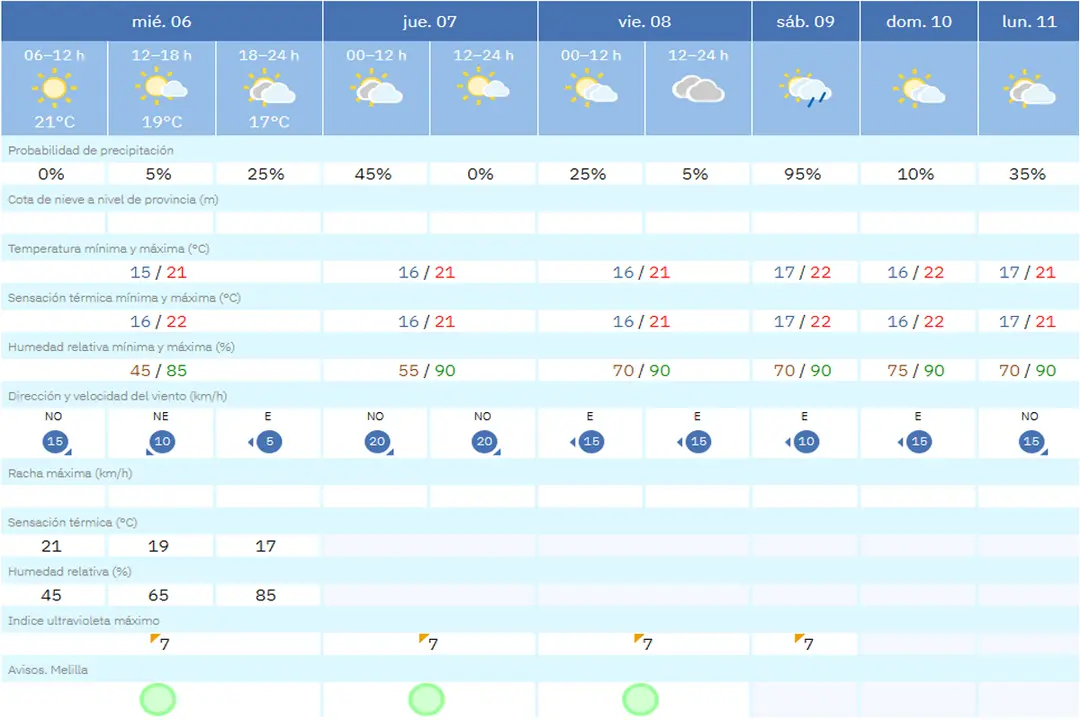1080x720 pixels.
Task: Click the NO 15 wind icon under mié. 06
Action: click(x=56, y=442)
